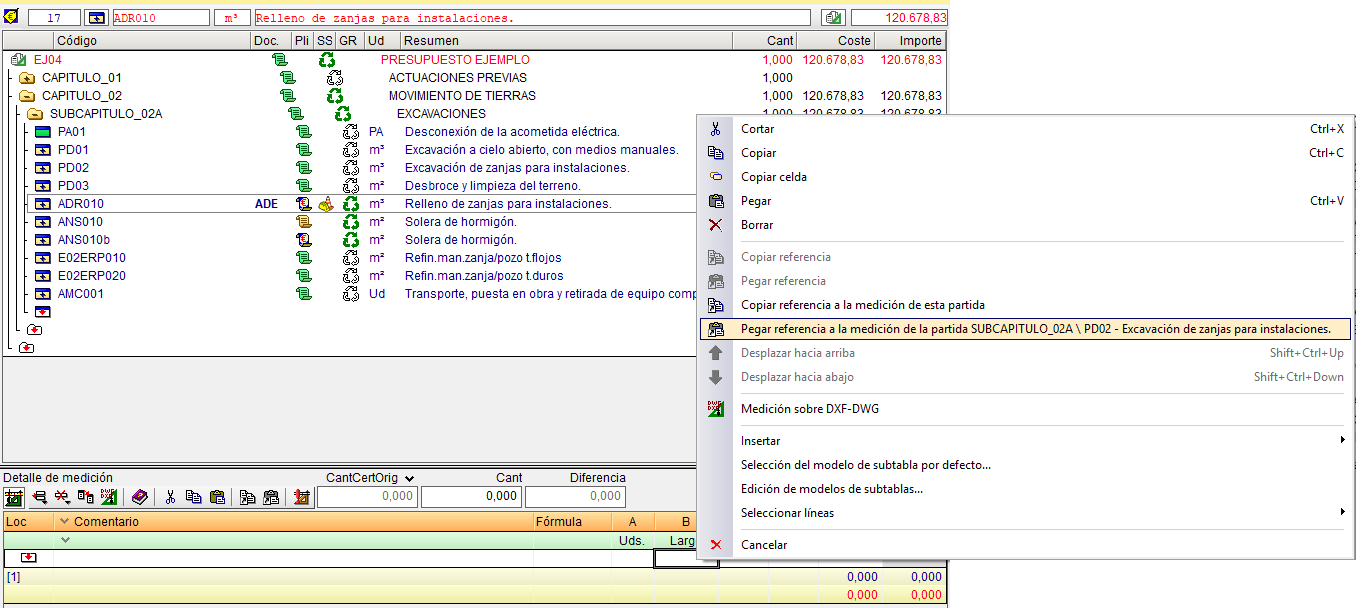Viewport: 1356px width, 608px height.
Task: Click the scissors cut icon in measurement toolbar
Action: (x=170, y=497)
